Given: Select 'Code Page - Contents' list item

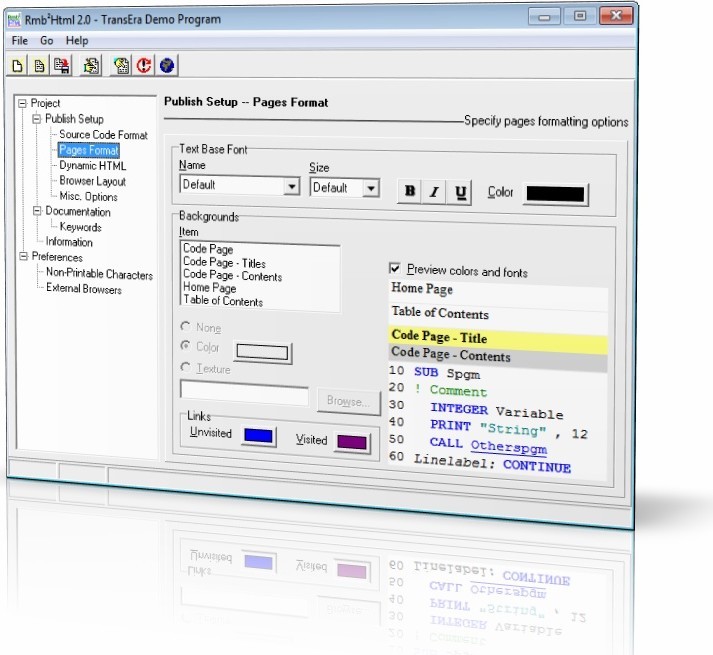Looking at the screenshot, I should click(x=232, y=275).
